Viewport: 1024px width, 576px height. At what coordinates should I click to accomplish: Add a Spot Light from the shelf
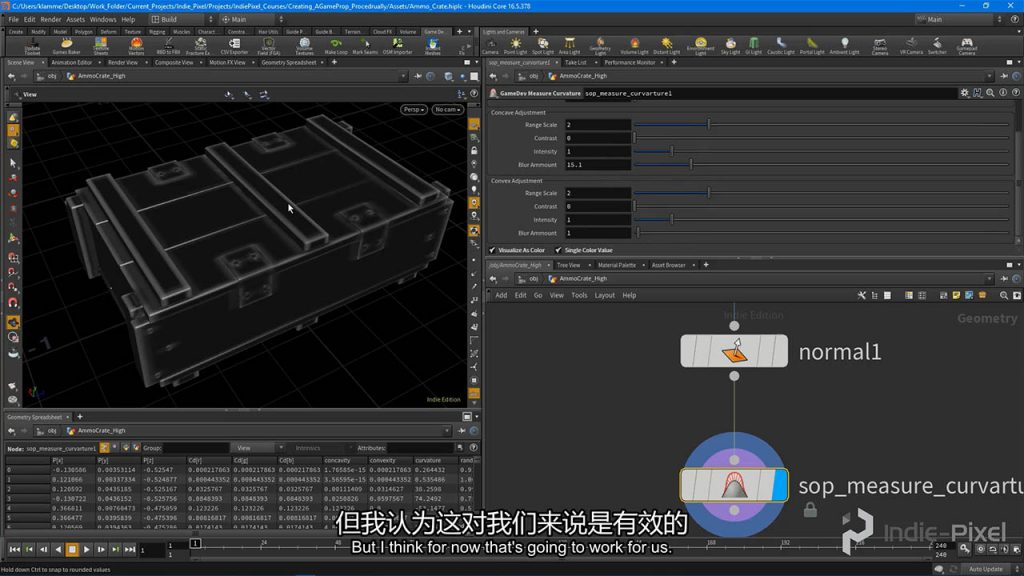(x=542, y=46)
